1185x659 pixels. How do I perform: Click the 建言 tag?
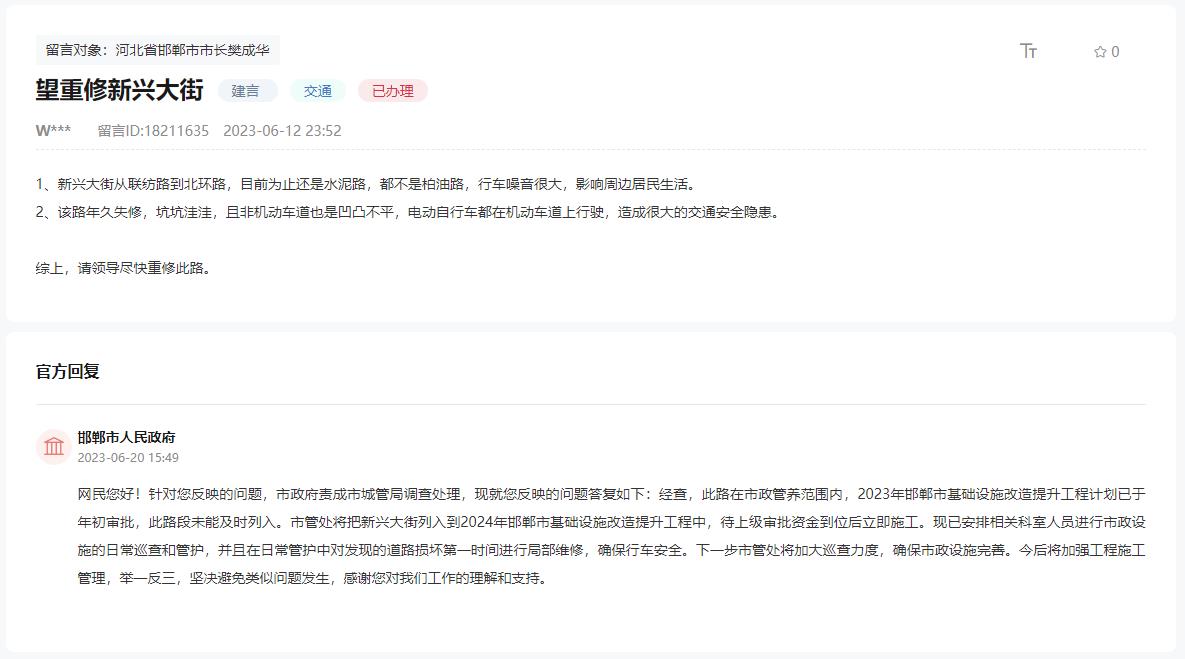(x=246, y=91)
